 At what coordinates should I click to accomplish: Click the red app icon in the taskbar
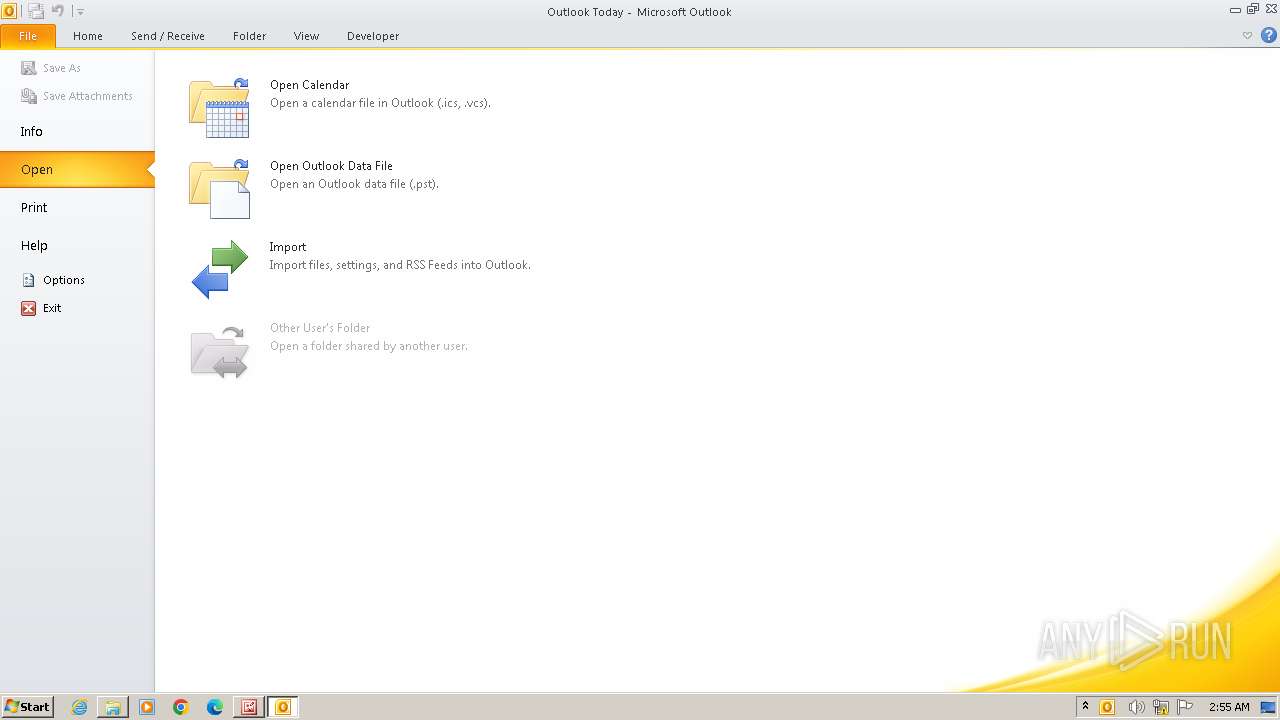(x=249, y=707)
